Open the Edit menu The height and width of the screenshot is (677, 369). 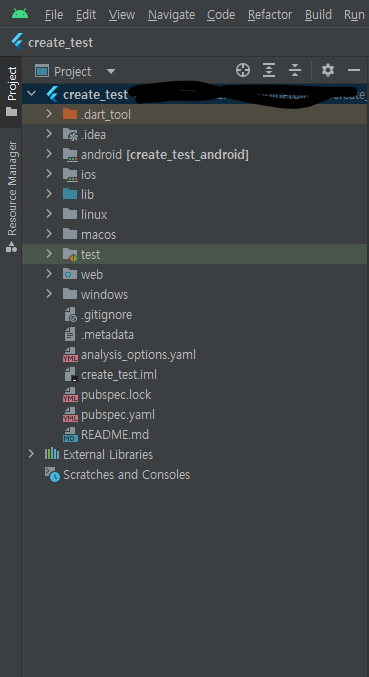coord(86,15)
